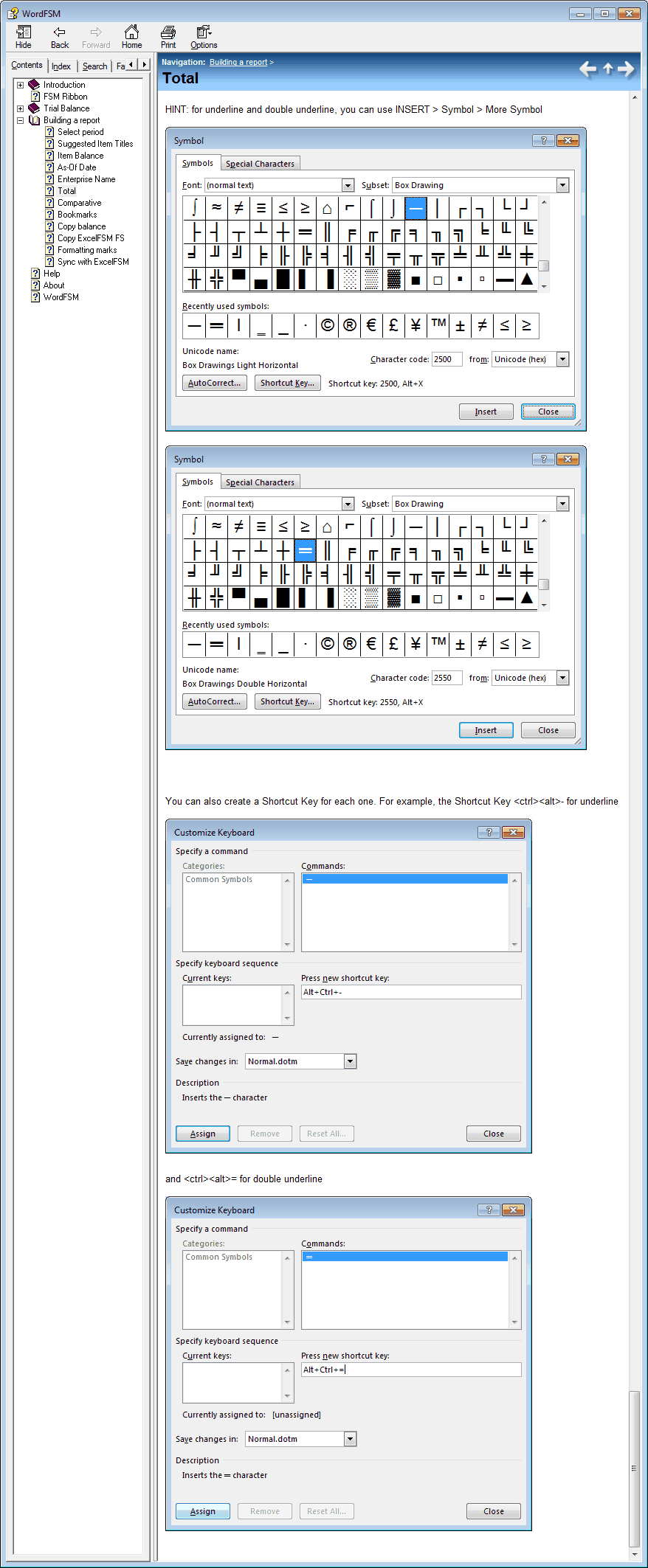This screenshot has height=1568, width=648.
Task: Open the Options toolbar menu
Action: (204, 37)
